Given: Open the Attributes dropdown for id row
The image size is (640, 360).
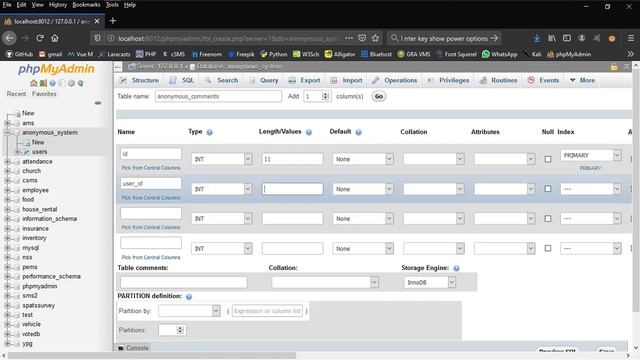Looking at the screenshot, I should tap(504, 159).
